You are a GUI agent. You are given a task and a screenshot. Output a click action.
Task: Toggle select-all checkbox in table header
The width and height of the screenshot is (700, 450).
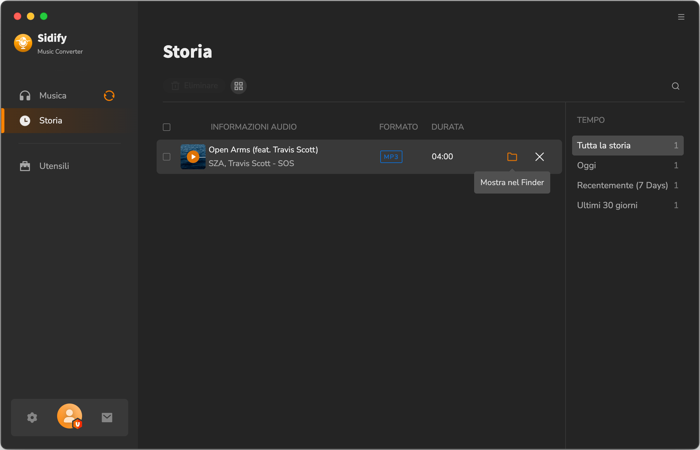pos(167,127)
